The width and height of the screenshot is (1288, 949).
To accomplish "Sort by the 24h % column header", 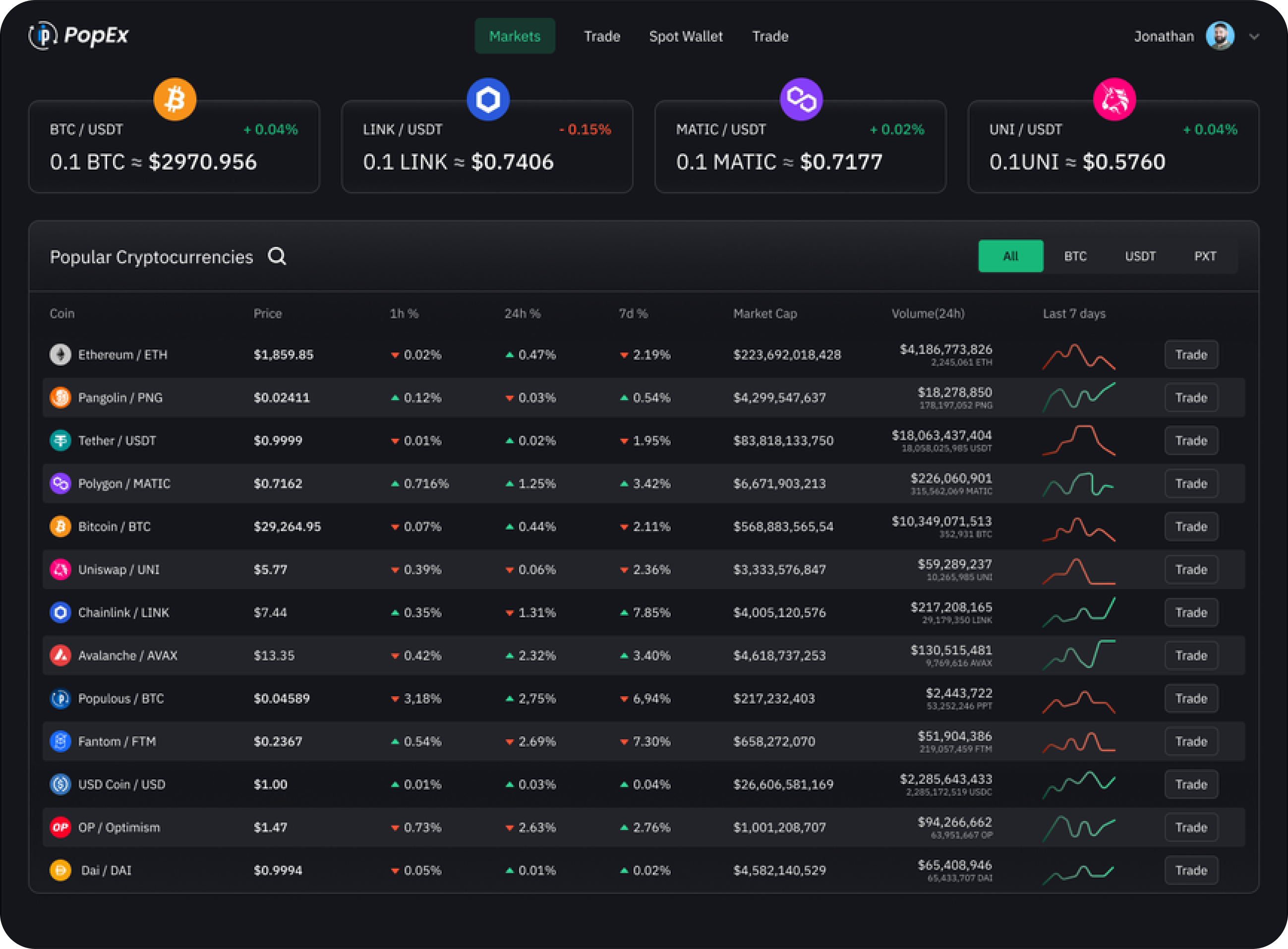I will [522, 314].
